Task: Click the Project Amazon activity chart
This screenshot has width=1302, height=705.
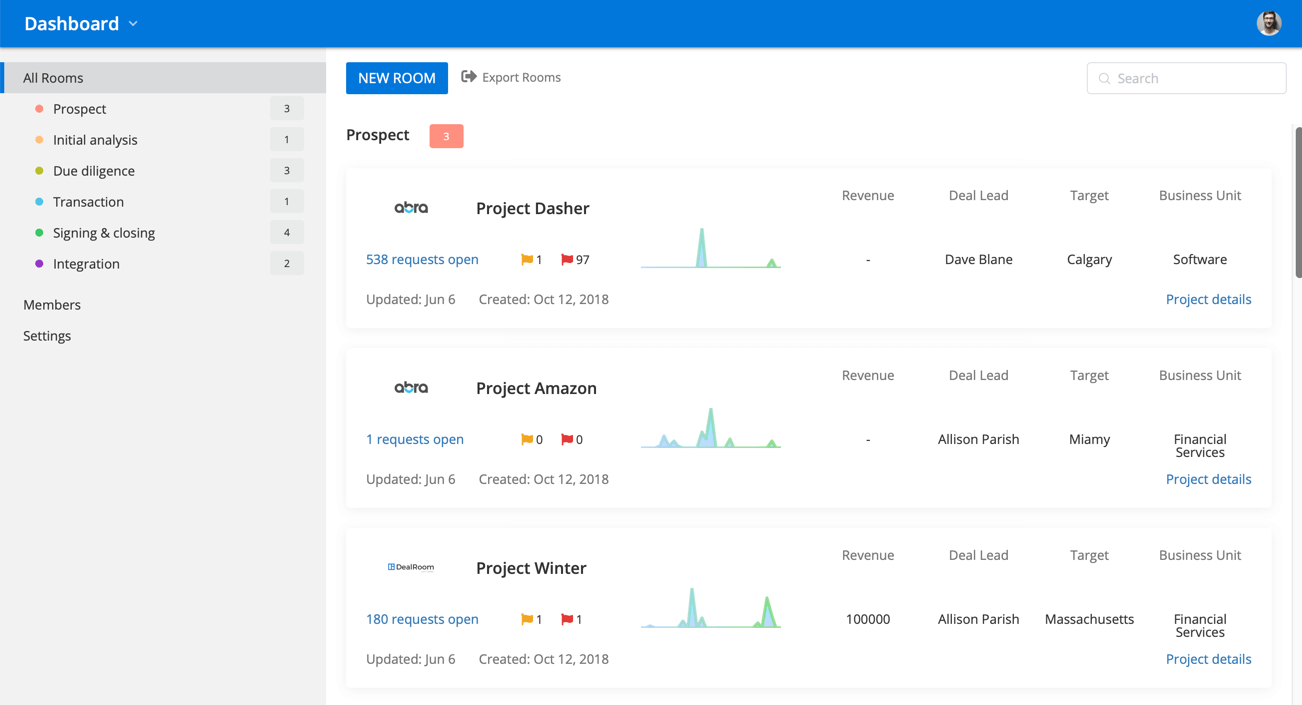Action: [711, 430]
